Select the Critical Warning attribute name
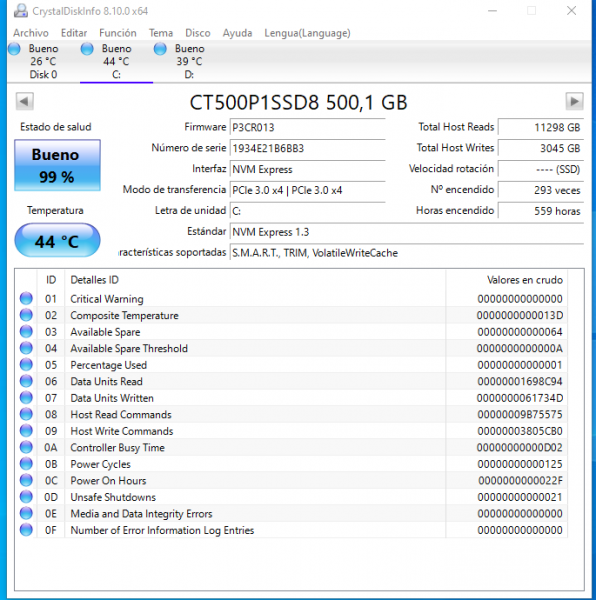 pyautogui.click(x=107, y=299)
